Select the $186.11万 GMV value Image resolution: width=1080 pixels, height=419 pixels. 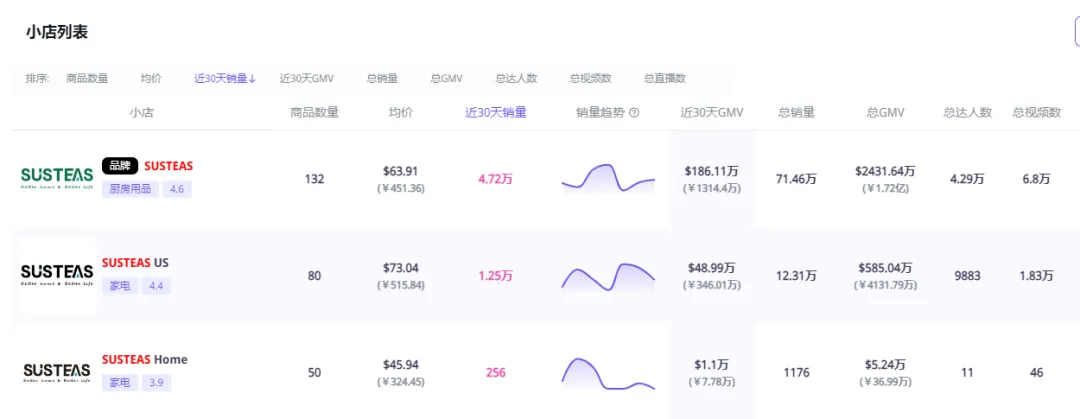(x=712, y=171)
